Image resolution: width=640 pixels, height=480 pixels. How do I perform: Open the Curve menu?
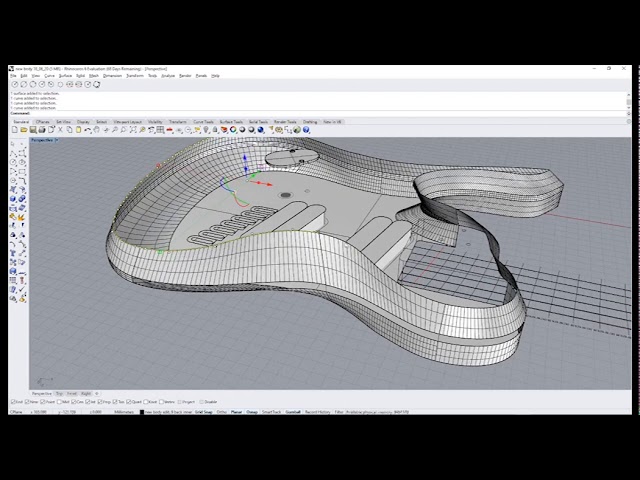49,76
